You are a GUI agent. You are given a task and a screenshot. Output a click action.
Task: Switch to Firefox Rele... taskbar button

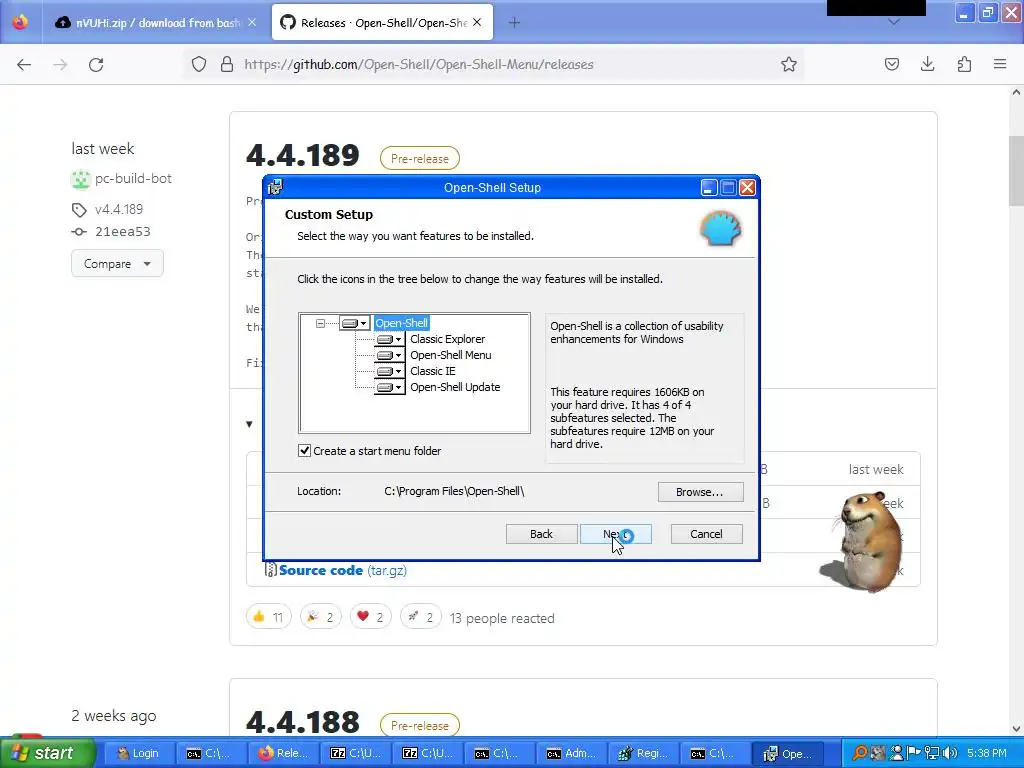284,754
